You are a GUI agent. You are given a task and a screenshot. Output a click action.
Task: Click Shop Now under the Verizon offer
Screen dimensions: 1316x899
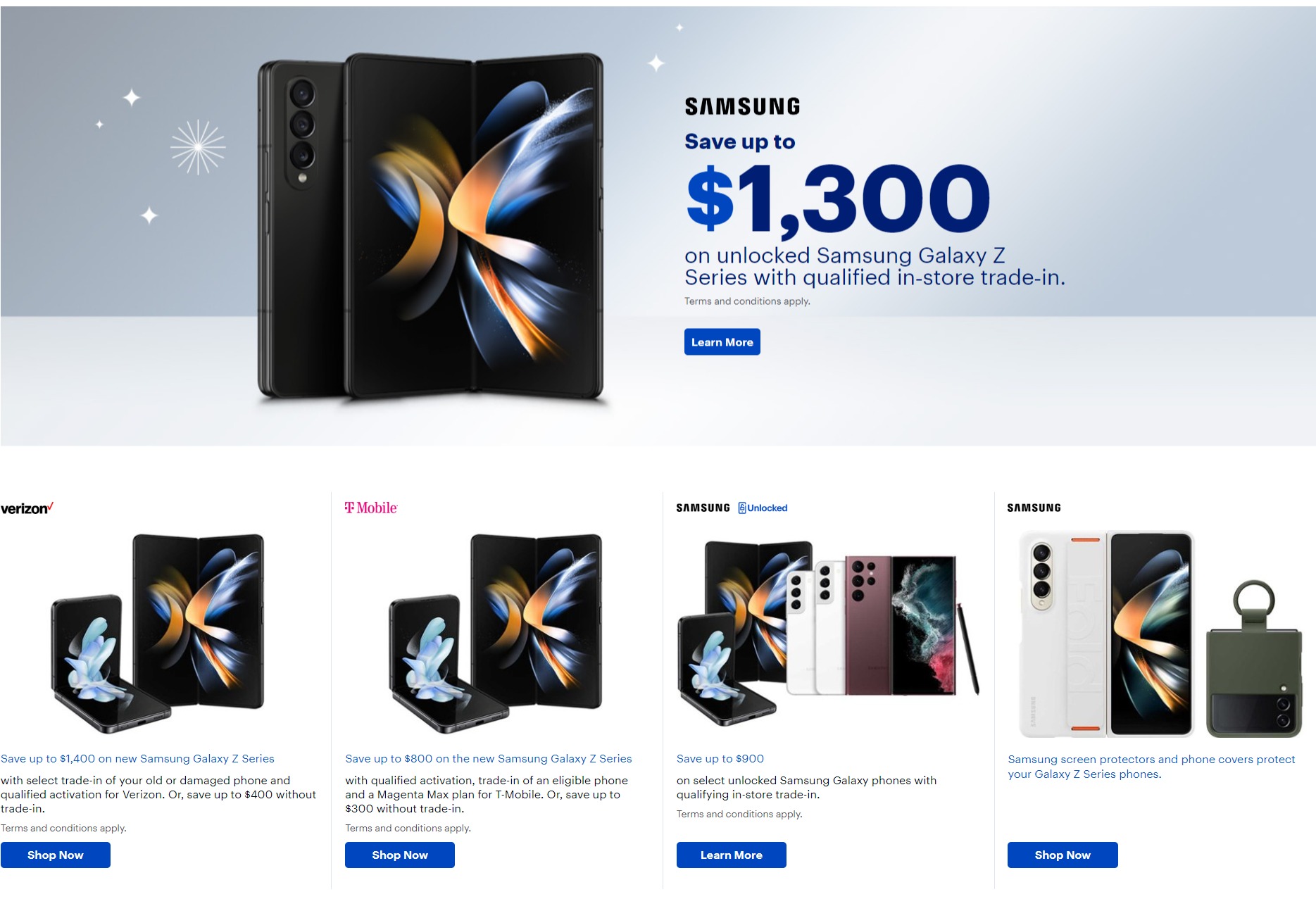point(56,855)
